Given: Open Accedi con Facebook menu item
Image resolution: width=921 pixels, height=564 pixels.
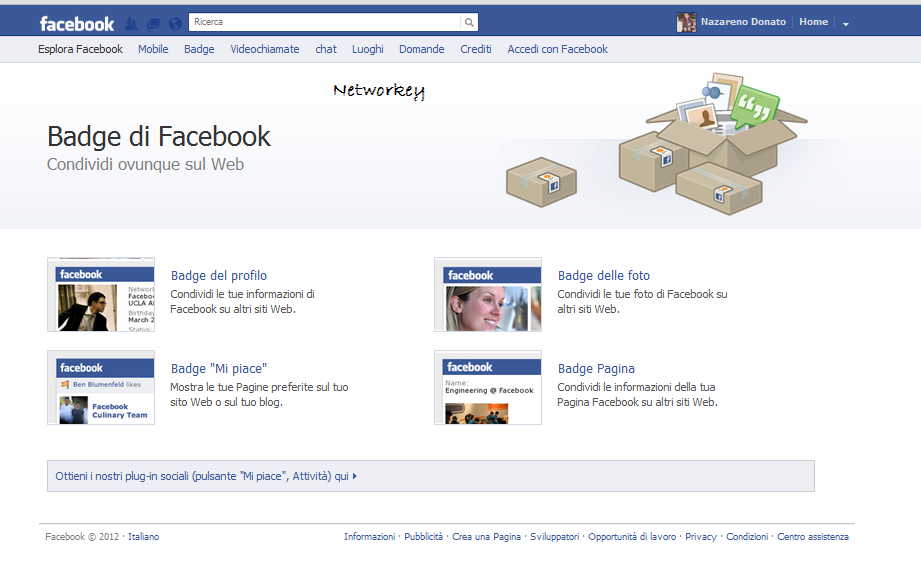Looking at the screenshot, I should [x=557, y=49].
